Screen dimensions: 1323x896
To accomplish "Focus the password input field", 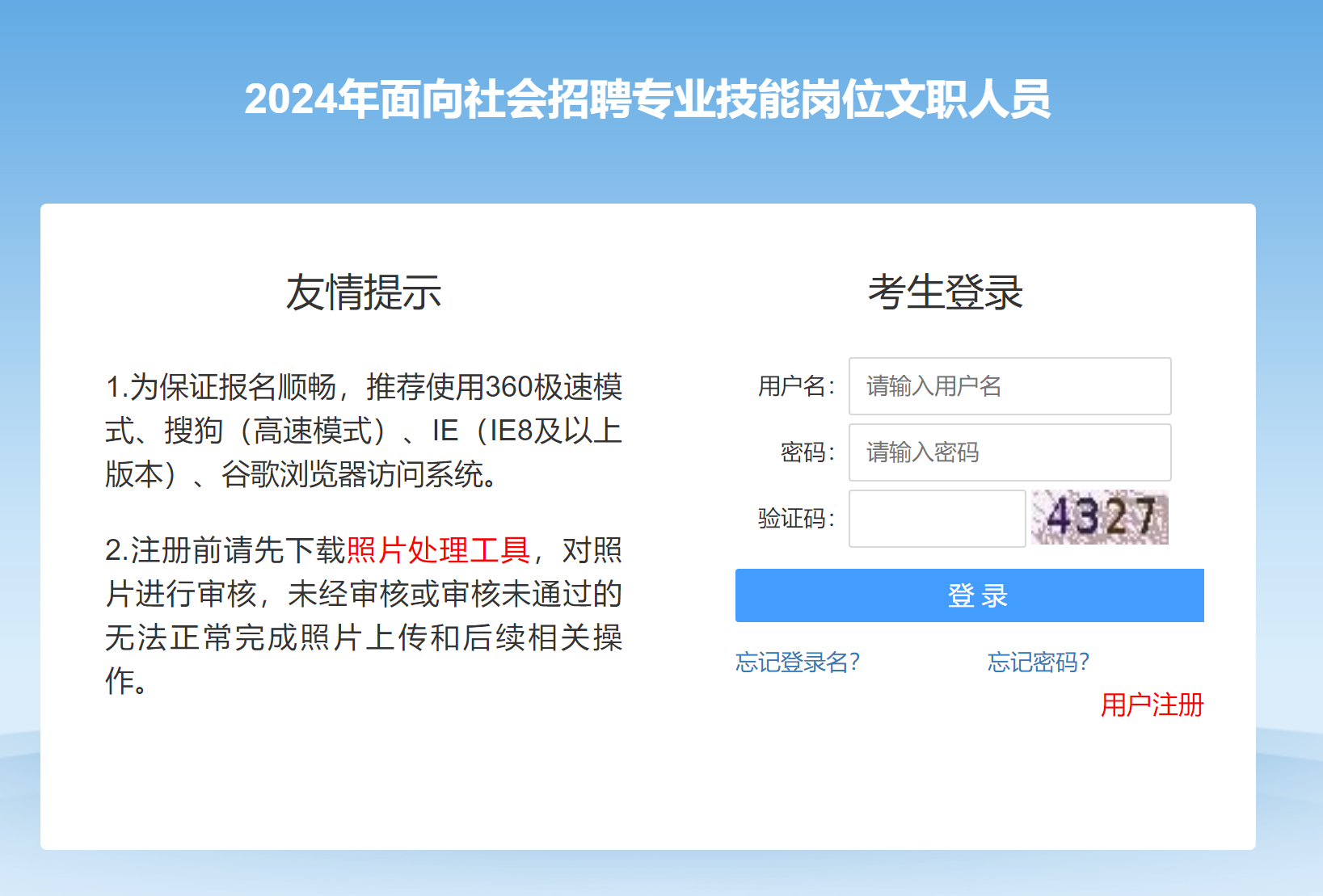I will pyautogui.click(x=1009, y=452).
